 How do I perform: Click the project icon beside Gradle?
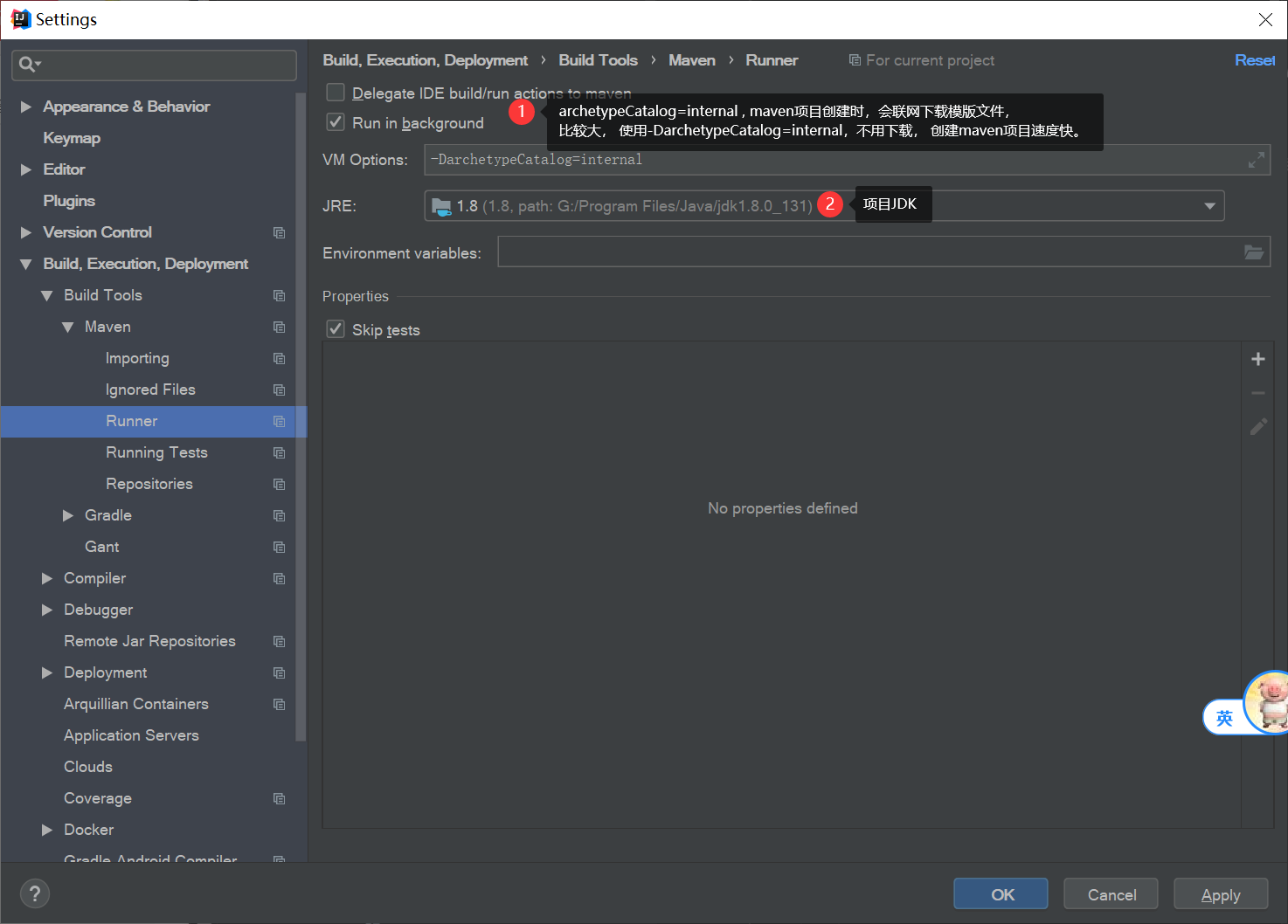[280, 515]
